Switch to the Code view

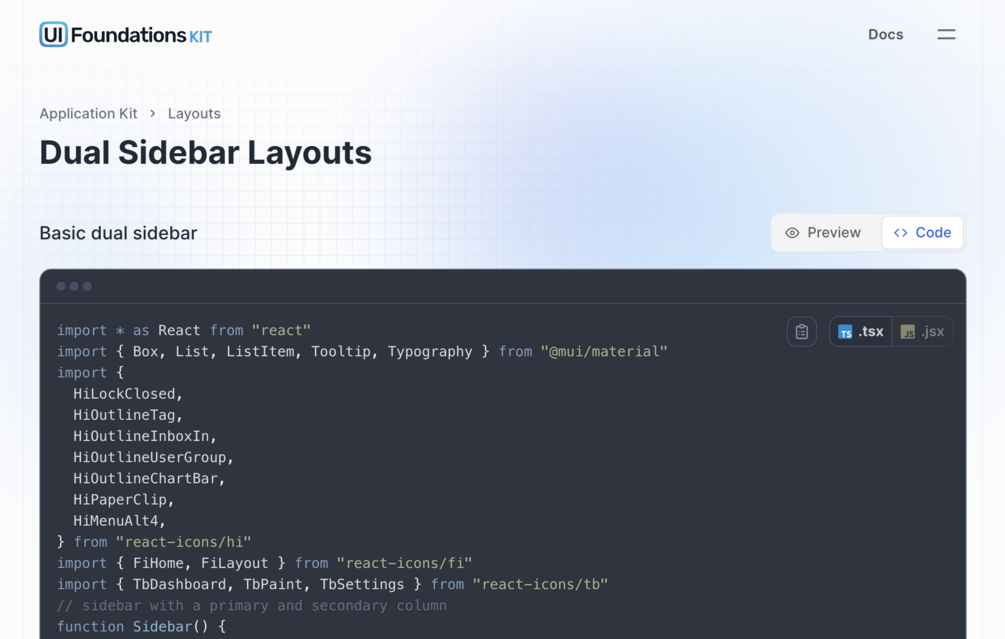pos(922,233)
